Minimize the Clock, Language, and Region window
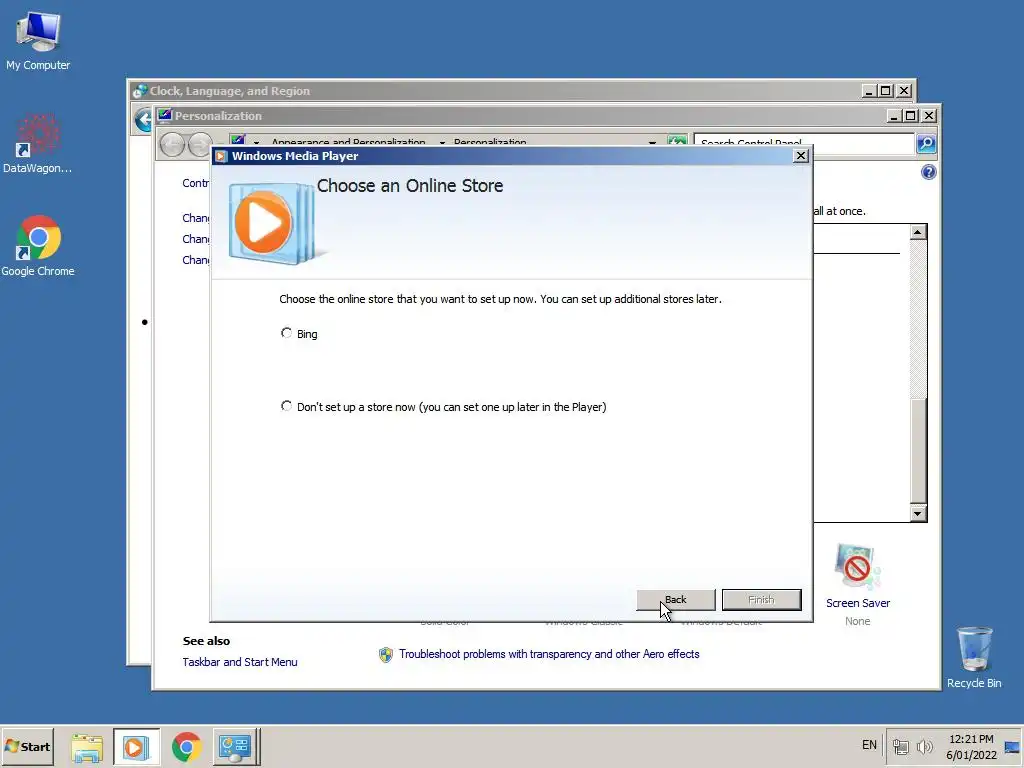Image resolution: width=1024 pixels, height=768 pixels. 869,91
